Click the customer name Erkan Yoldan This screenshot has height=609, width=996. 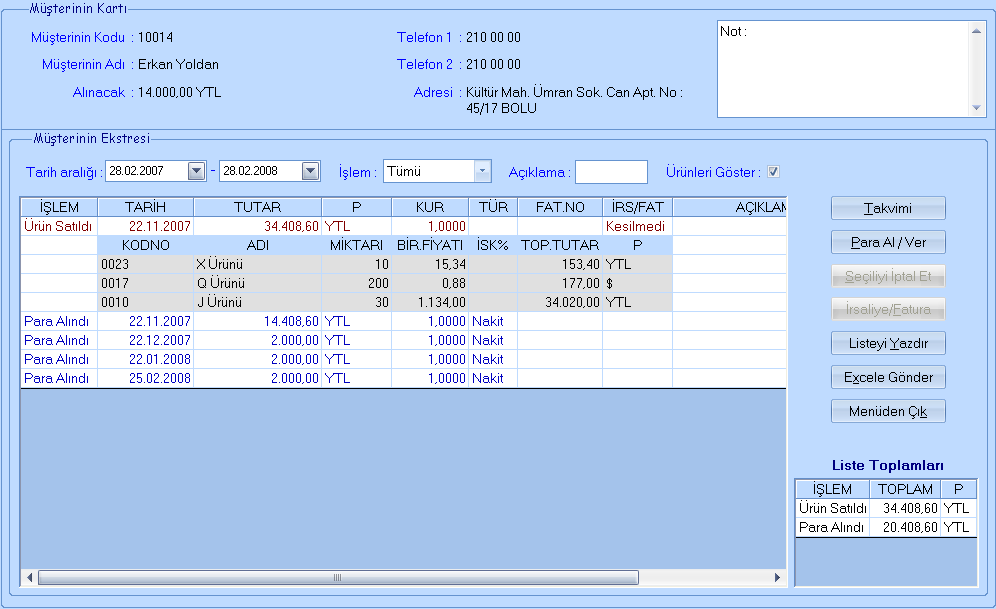tap(178, 64)
